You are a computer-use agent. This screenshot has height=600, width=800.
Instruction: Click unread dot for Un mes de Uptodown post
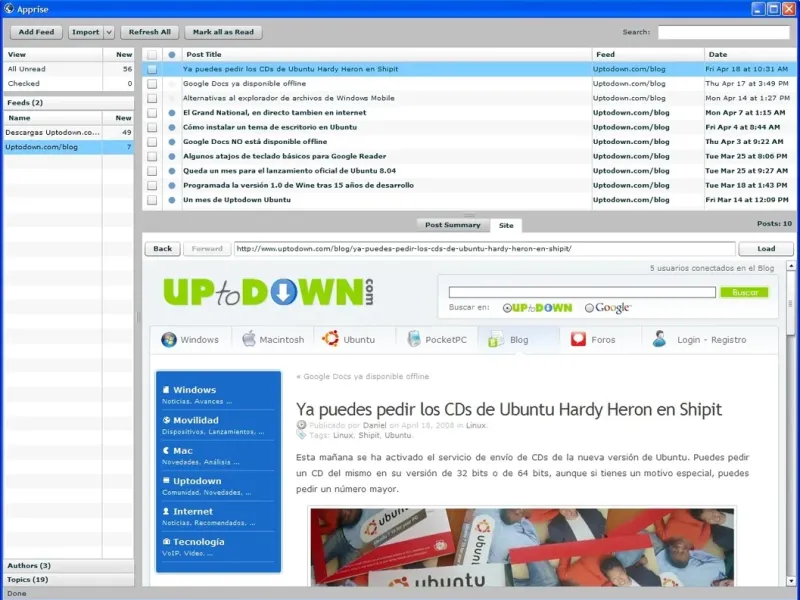point(172,200)
